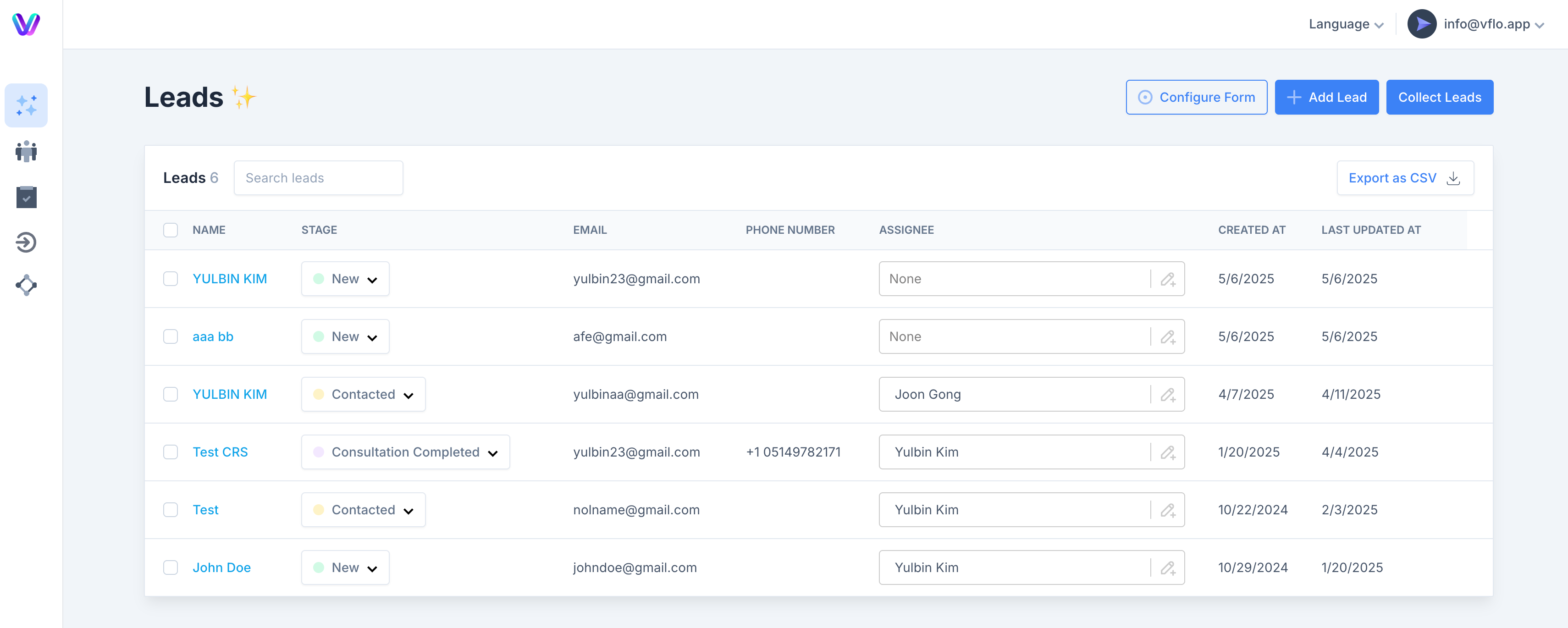Click the PHONE NUMBER column header

790,230
